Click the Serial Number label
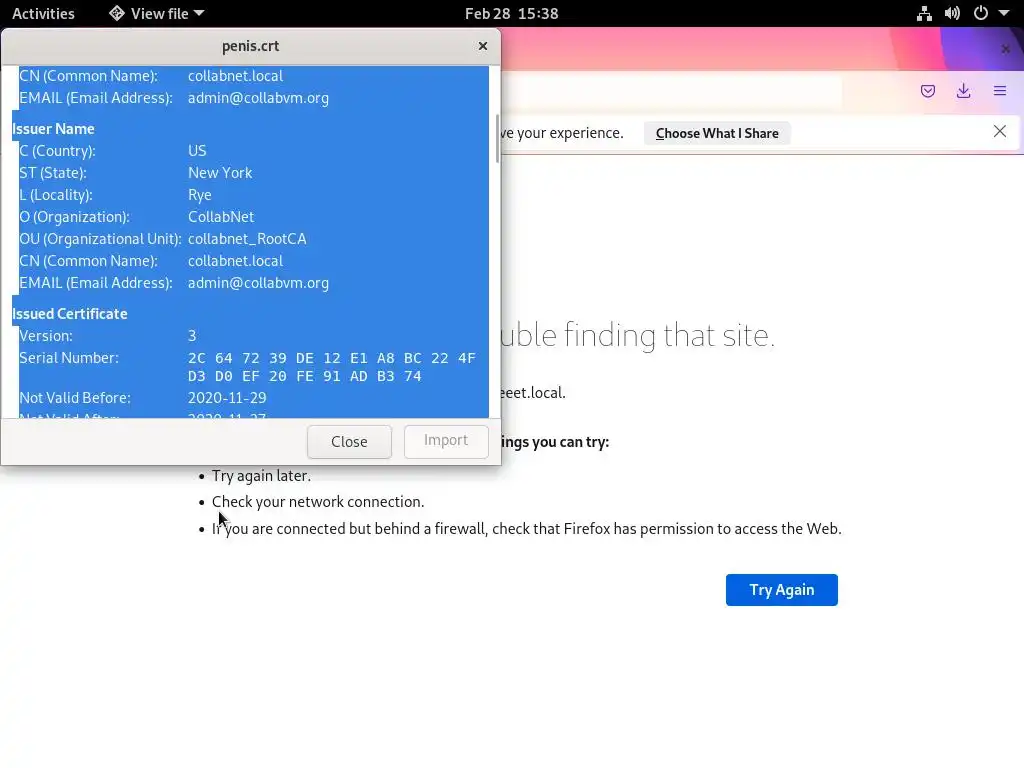 coord(69,358)
